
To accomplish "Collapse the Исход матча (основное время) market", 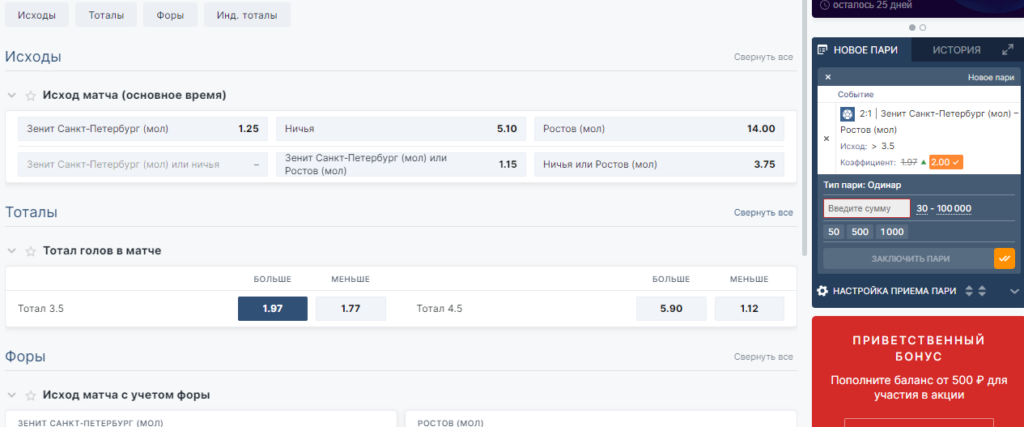I will (12, 95).
